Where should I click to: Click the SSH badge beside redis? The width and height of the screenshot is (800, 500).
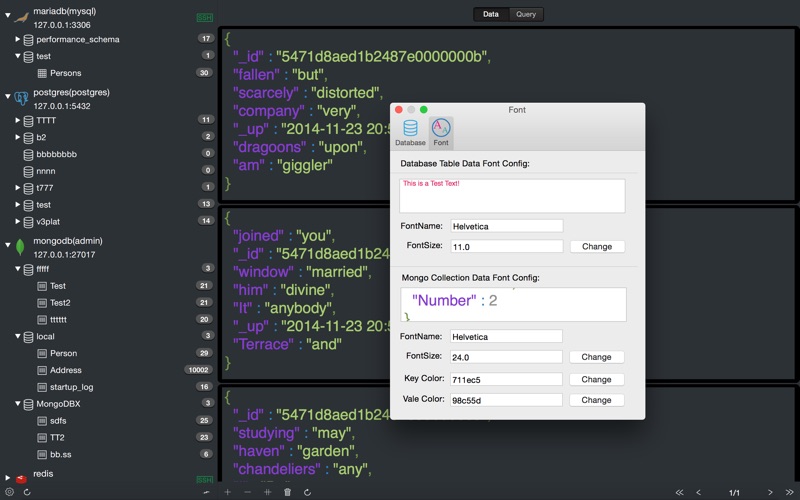point(205,480)
